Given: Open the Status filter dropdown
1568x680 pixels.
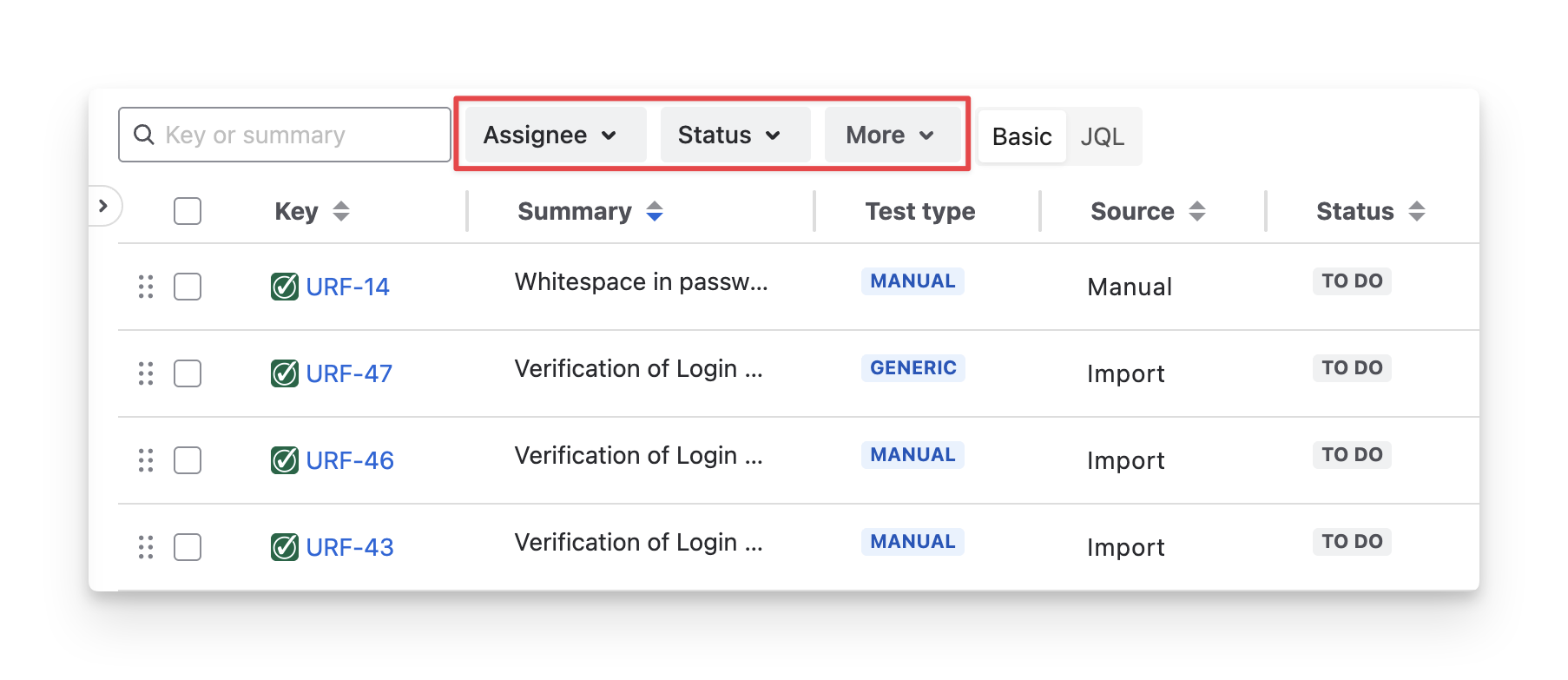Looking at the screenshot, I should click(729, 135).
